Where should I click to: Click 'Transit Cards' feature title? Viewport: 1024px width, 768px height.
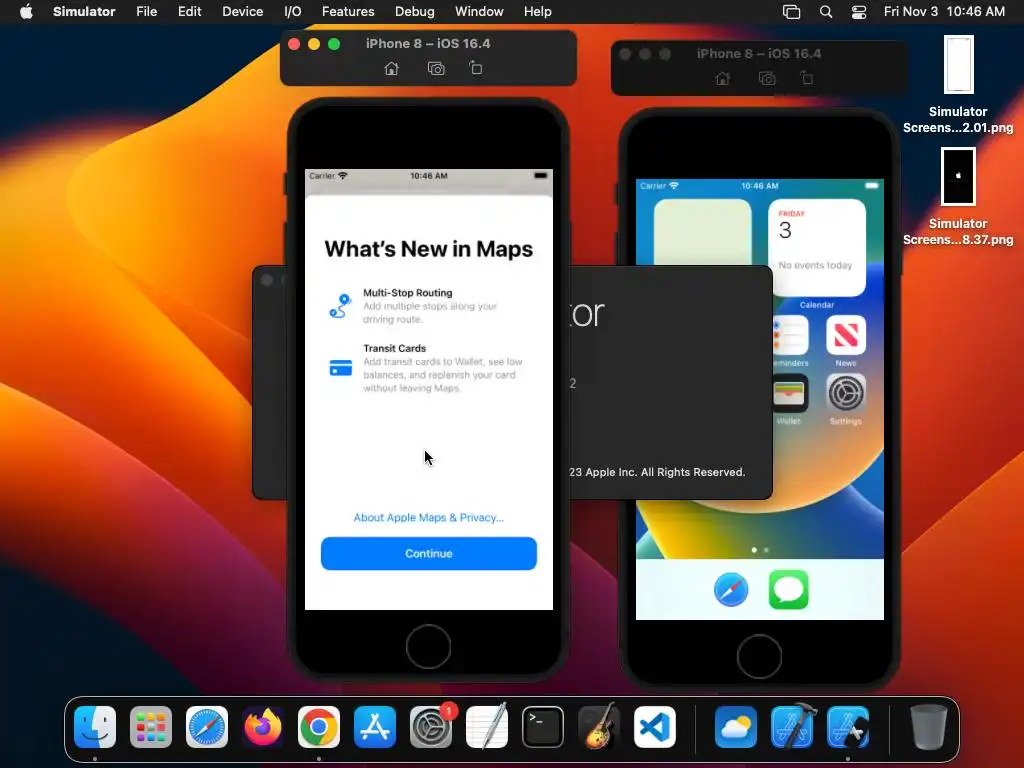coord(394,348)
